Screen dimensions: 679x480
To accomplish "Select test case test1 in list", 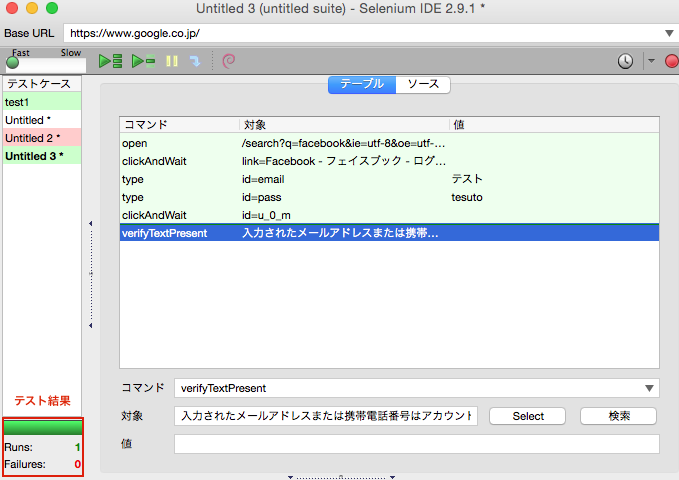I will coord(42,102).
